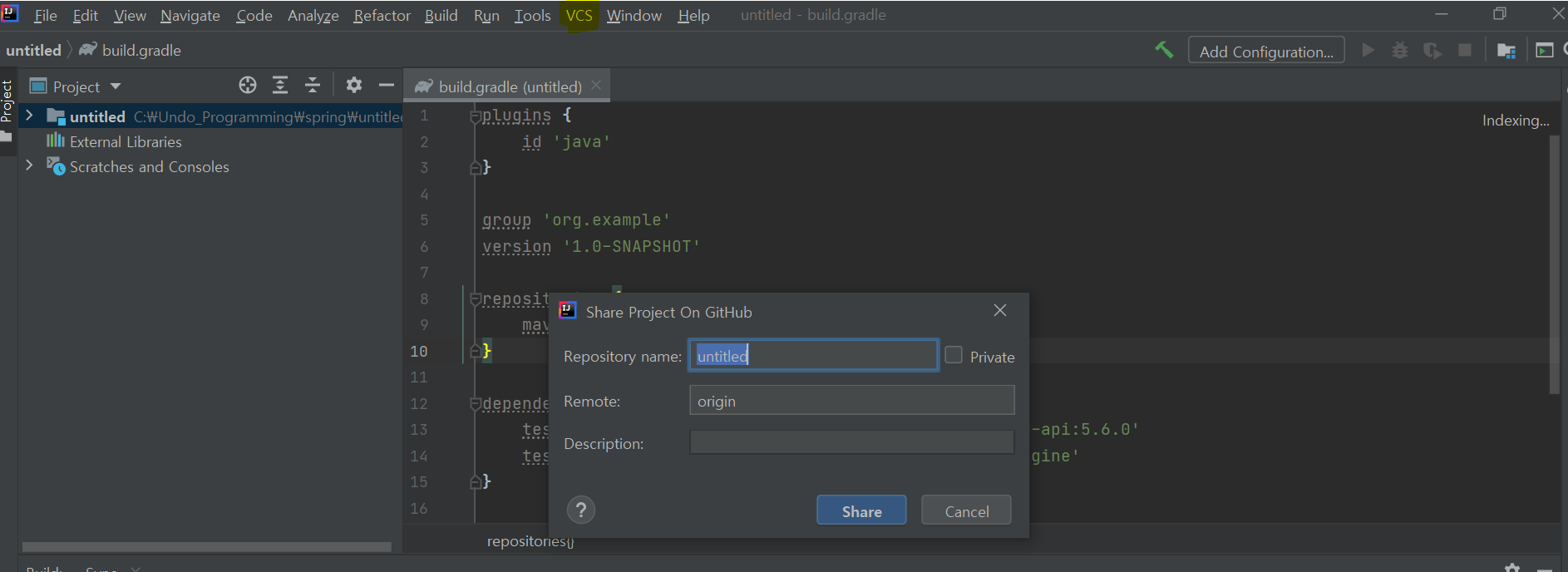
Task: Click Run with Coverage icon
Action: (x=1432, y=51)
